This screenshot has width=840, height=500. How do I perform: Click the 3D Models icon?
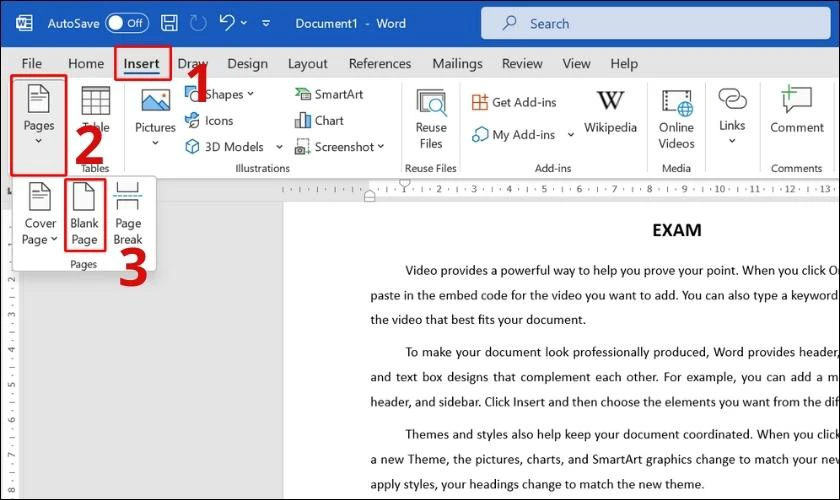click(x=192, y=146)
